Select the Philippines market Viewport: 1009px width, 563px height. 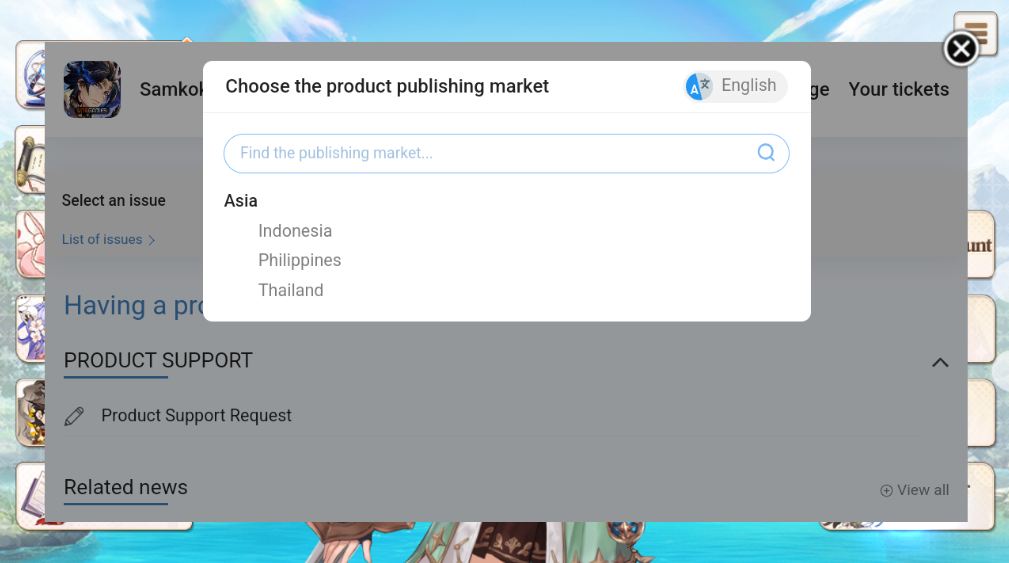(x=299, y=261)
